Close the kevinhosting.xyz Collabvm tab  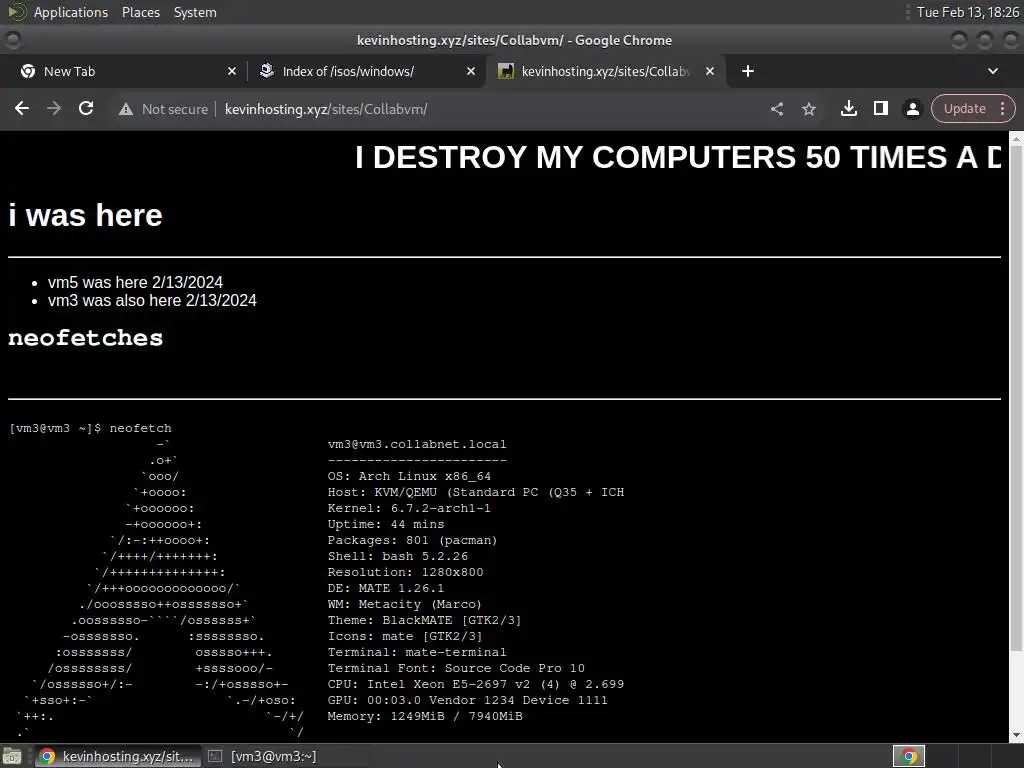pyautogui.click(x=710, y=71)
